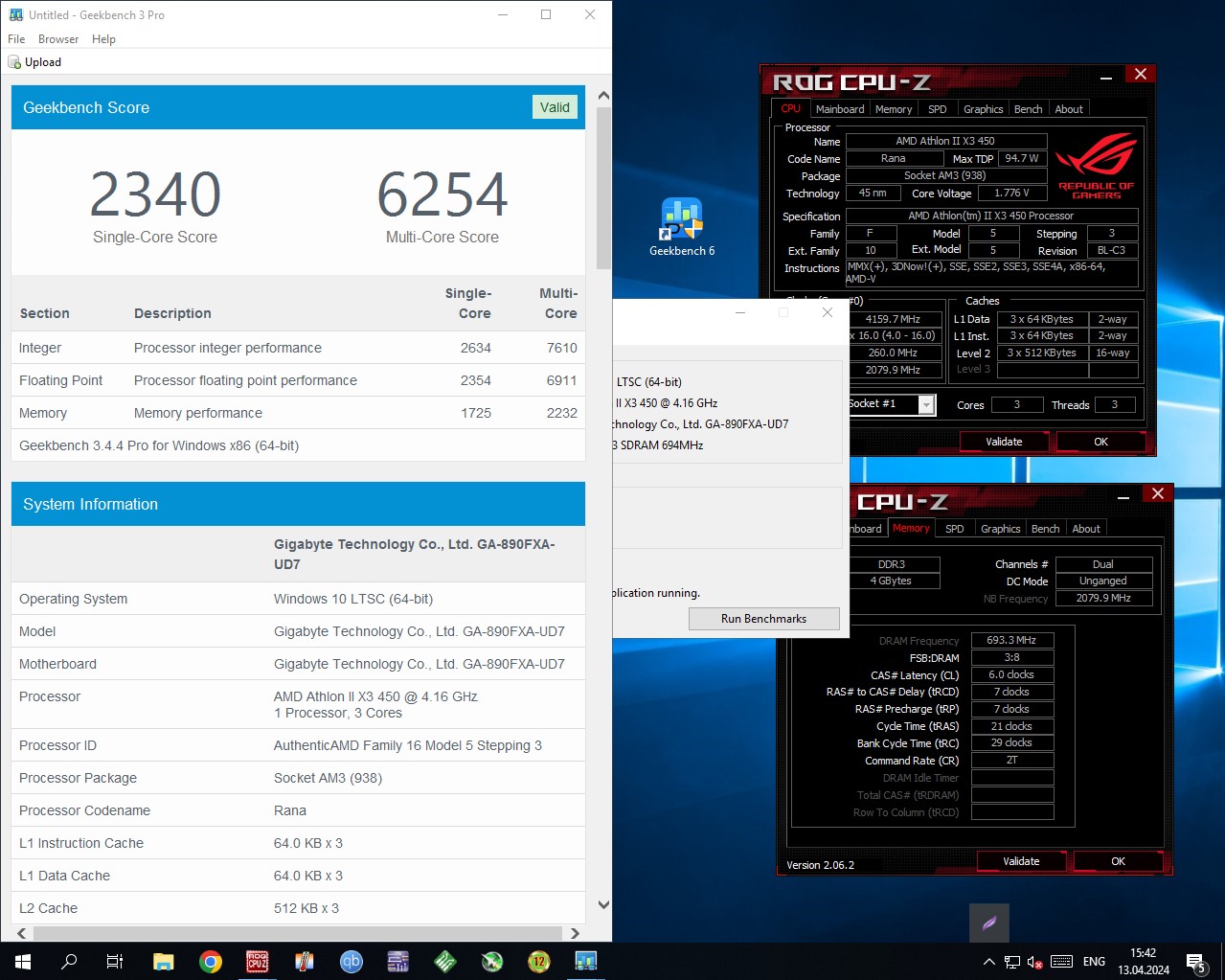Click the muted volume icon in tray
This screenshot has width=1225, height=980.
(x=1034, y=962)
